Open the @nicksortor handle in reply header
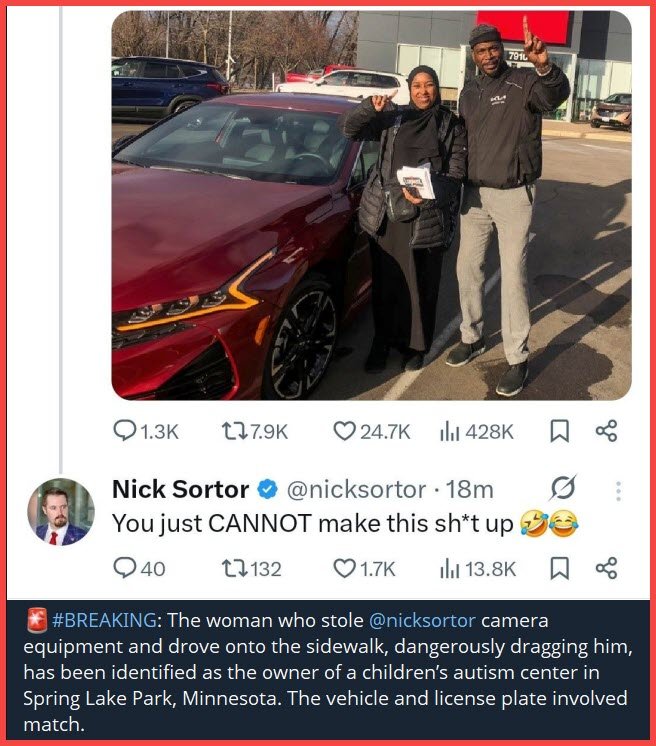656x746 pixels. (356, 490)
